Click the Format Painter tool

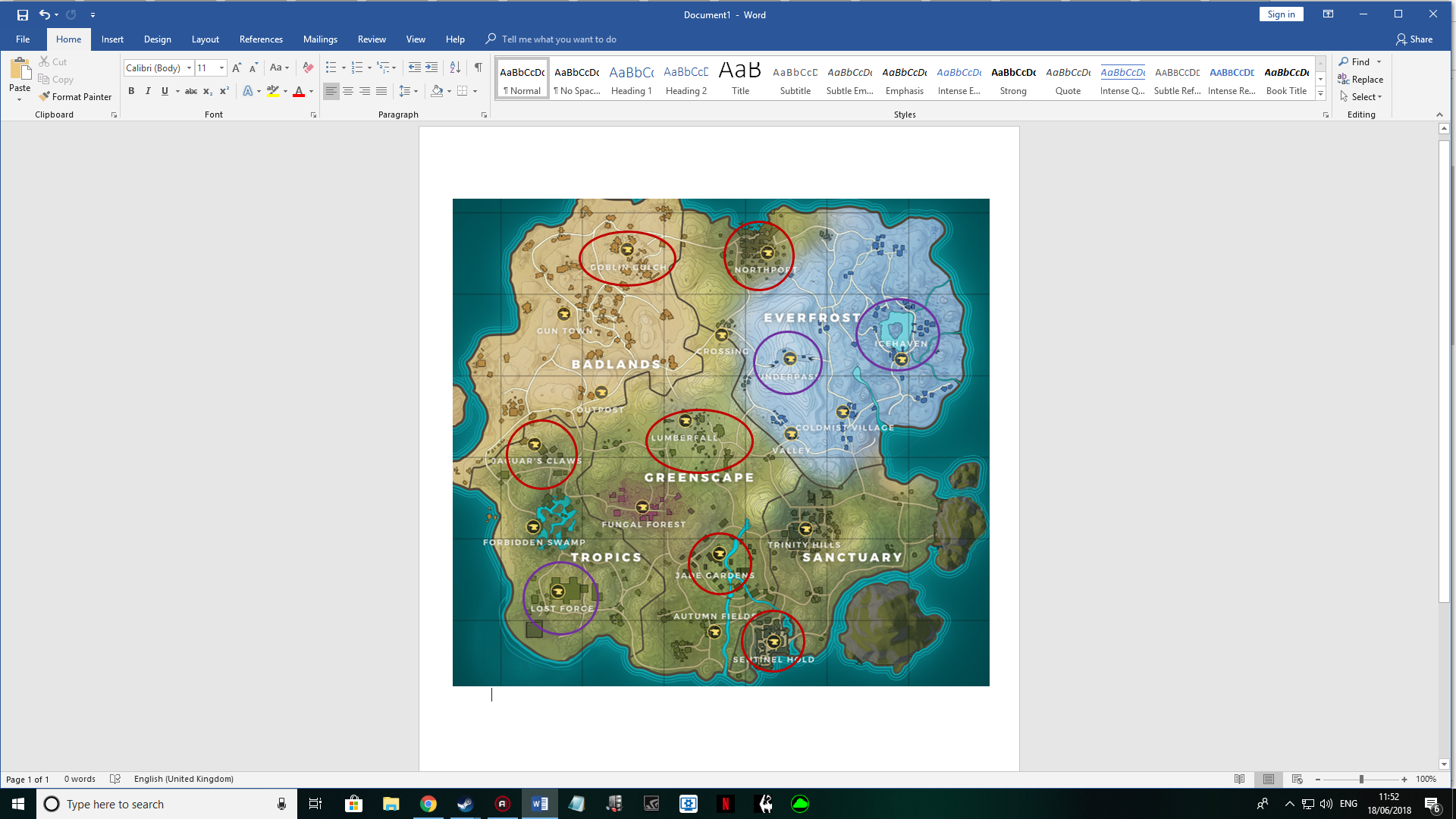pyautogui.click(x=75, y=97)
